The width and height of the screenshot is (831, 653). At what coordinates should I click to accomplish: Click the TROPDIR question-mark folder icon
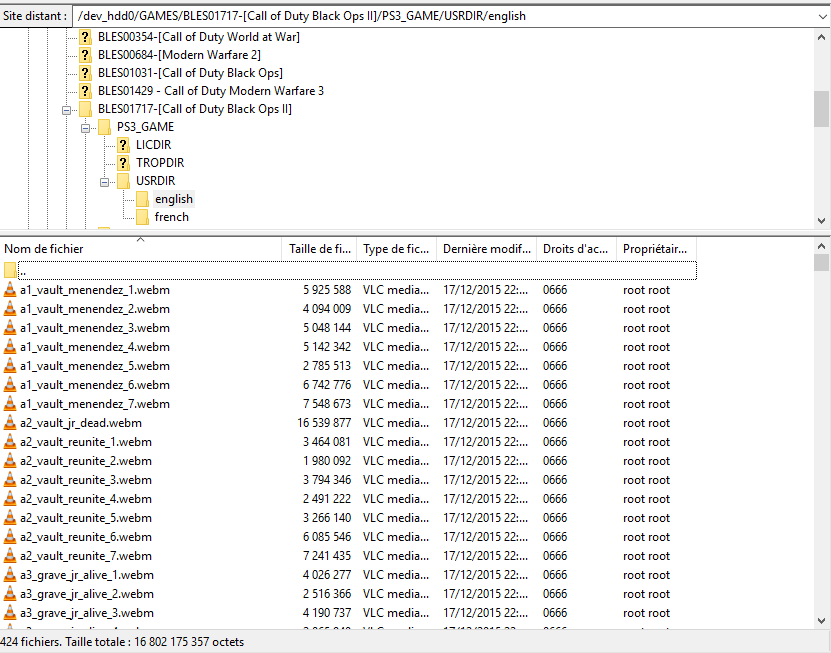tap(123, 163)
